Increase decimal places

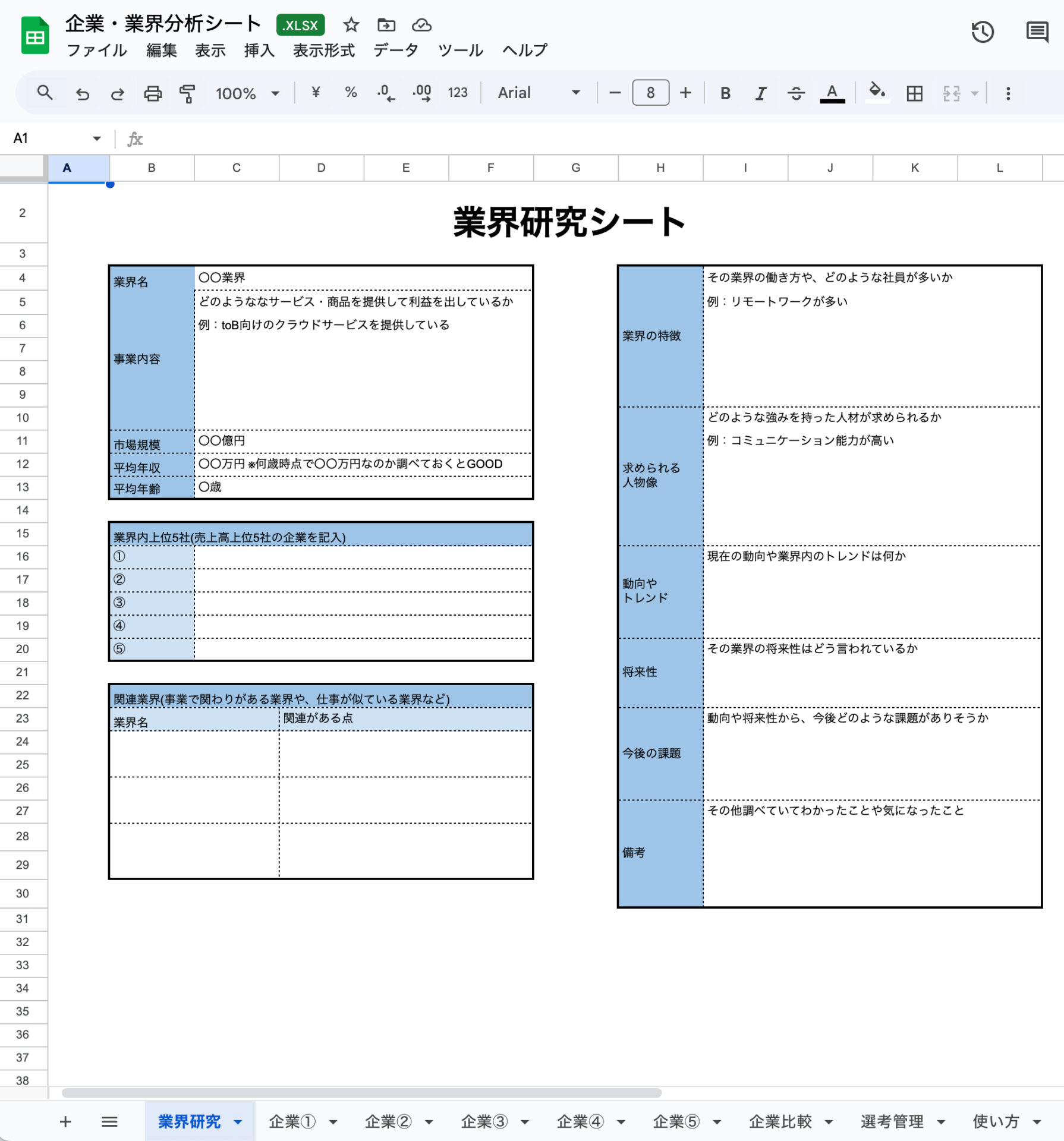coord(422,93)
